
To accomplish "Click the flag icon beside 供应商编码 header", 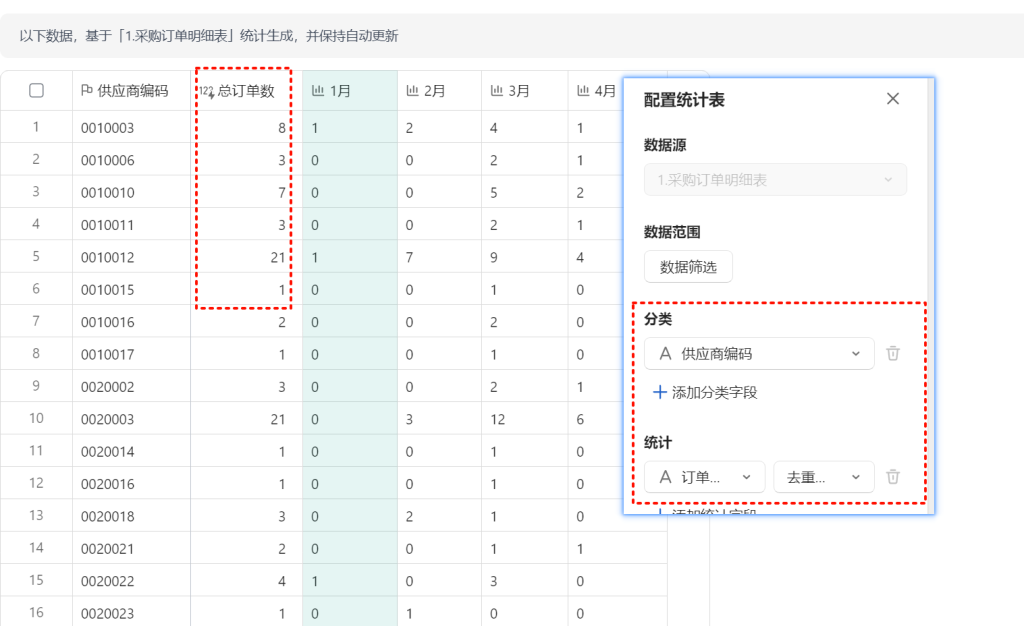I will (86, 91).
